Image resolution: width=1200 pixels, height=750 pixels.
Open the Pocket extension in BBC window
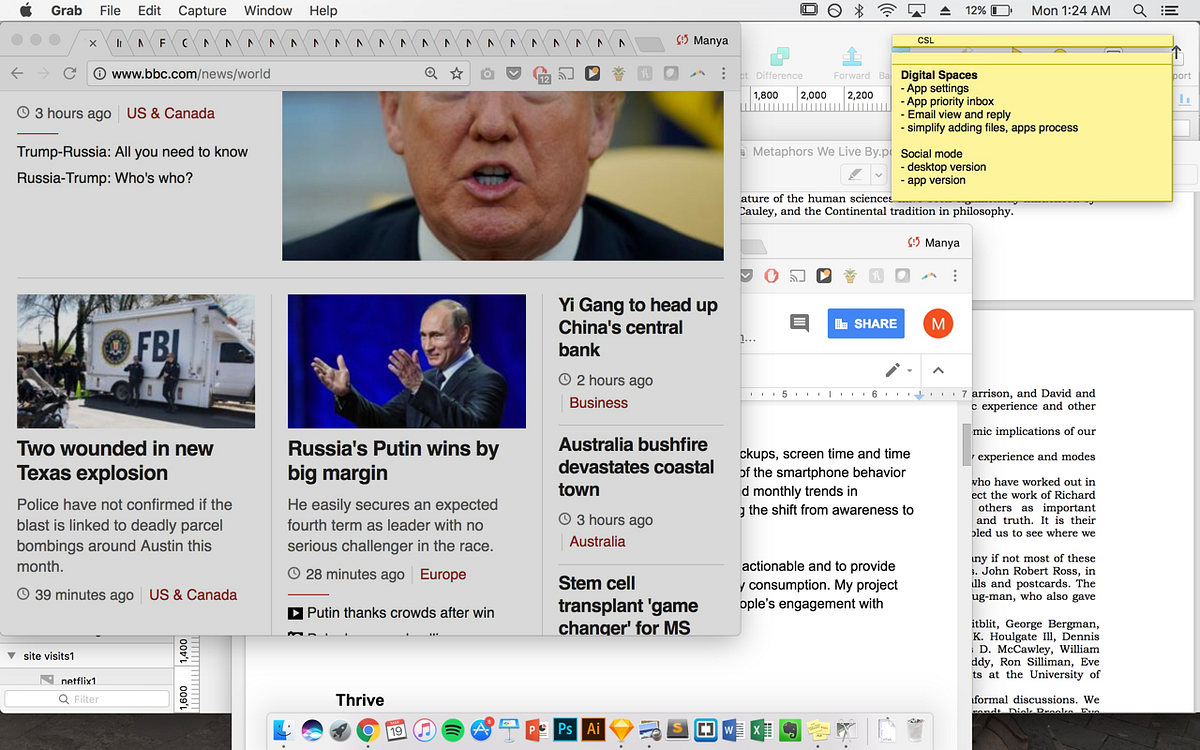click(513, 74)
